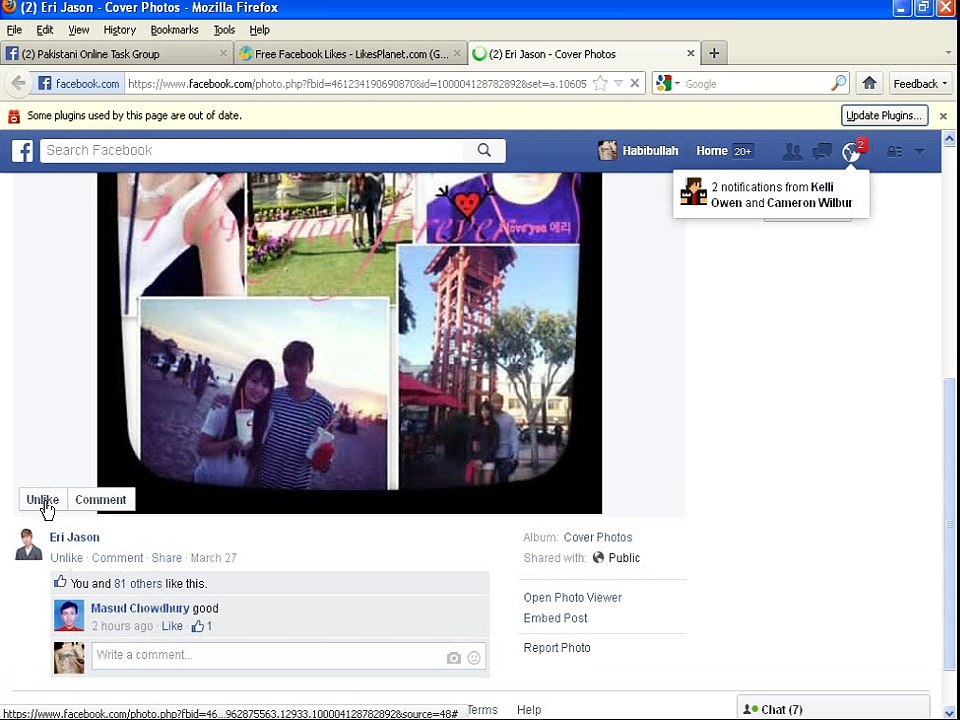Open the Notifications globe icon

click(852, 151)
